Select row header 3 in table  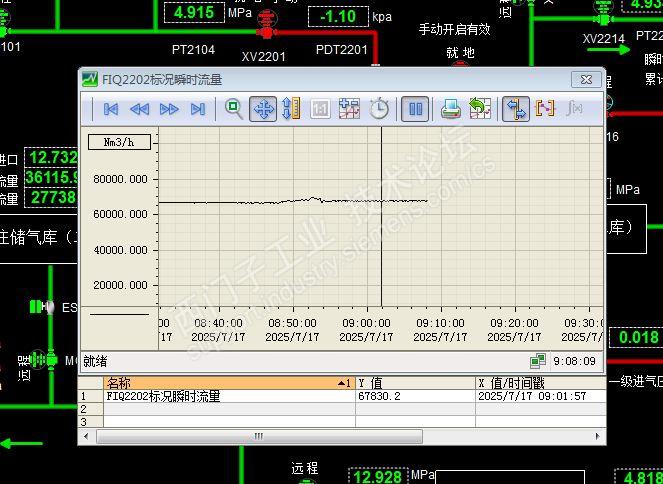91,421
